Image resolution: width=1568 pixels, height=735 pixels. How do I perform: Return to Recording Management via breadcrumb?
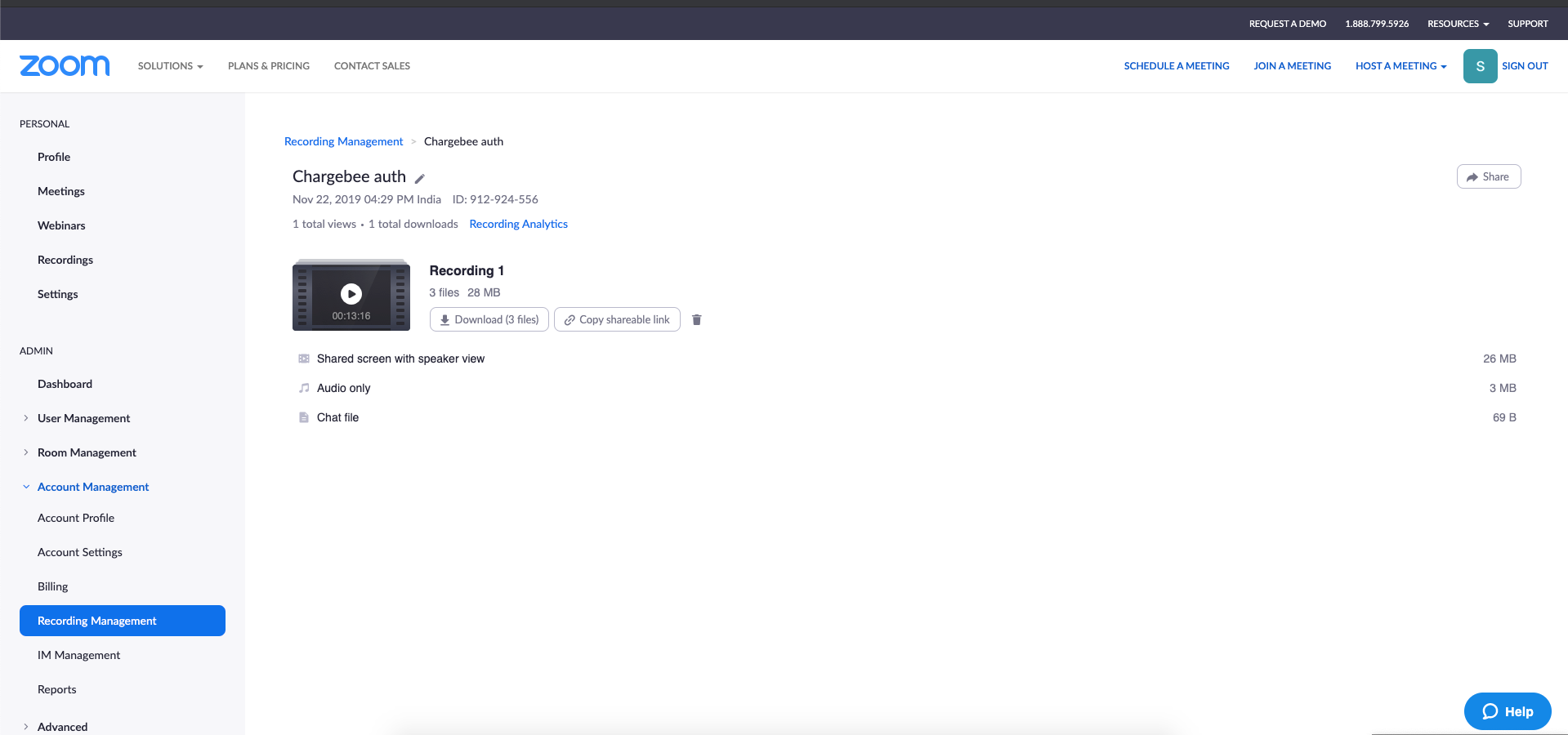pos(344,141)
